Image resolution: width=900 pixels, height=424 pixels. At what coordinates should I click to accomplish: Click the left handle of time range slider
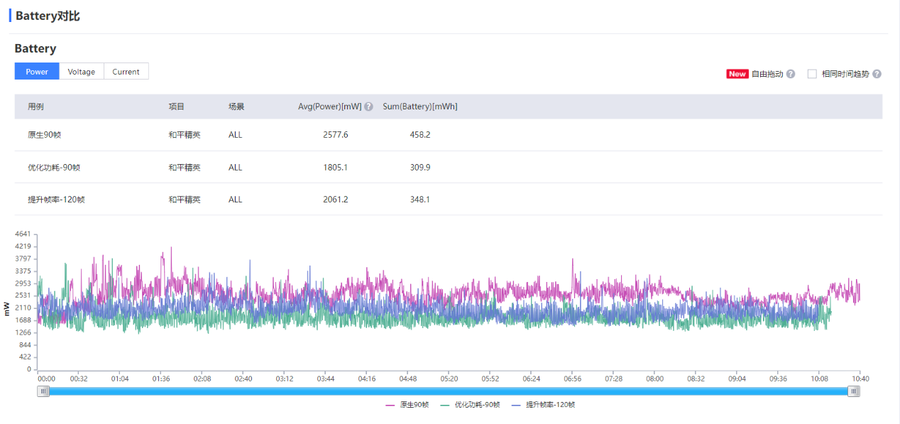[43, 392]
